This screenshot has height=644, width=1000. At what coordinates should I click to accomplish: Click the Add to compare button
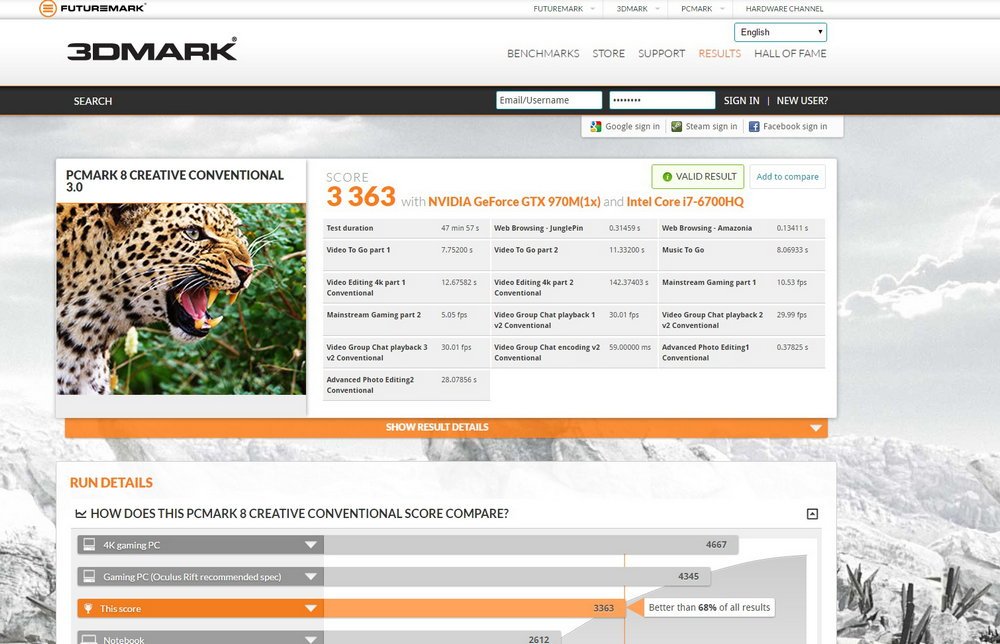(x=787, y=177)
